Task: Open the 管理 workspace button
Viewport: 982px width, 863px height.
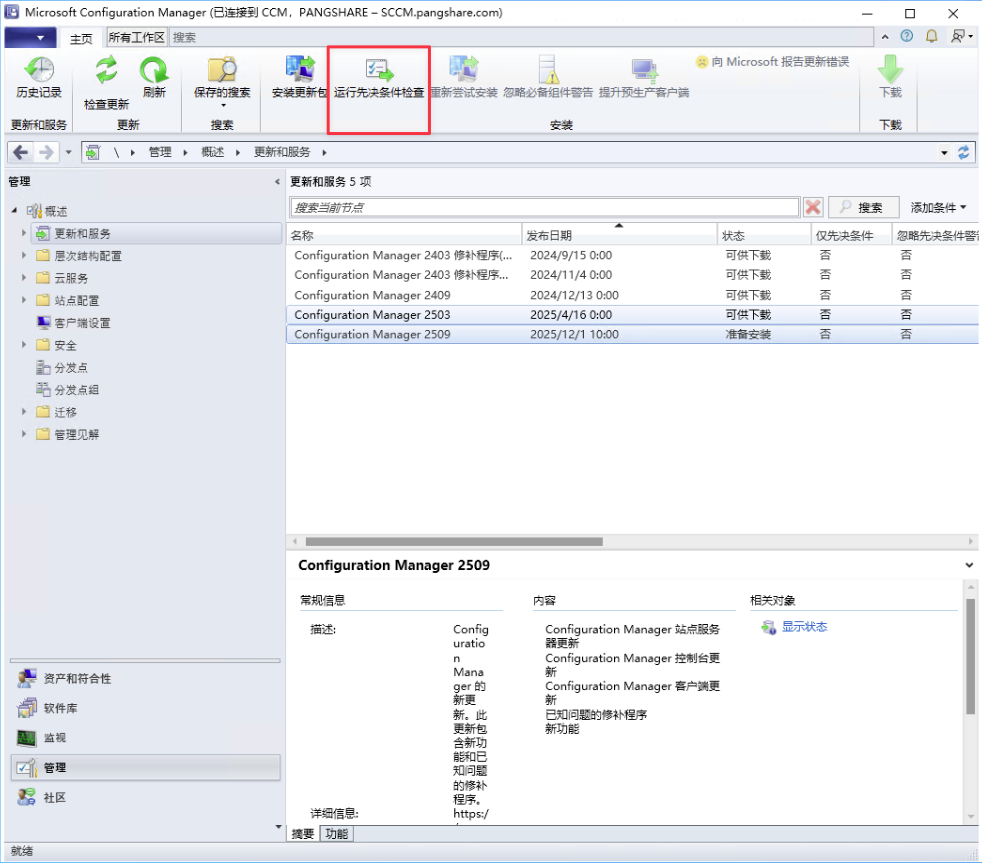Action: coord(145,768)
